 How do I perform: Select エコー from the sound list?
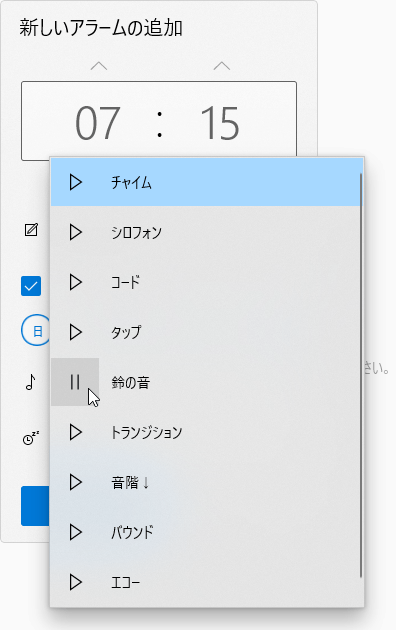206,582
